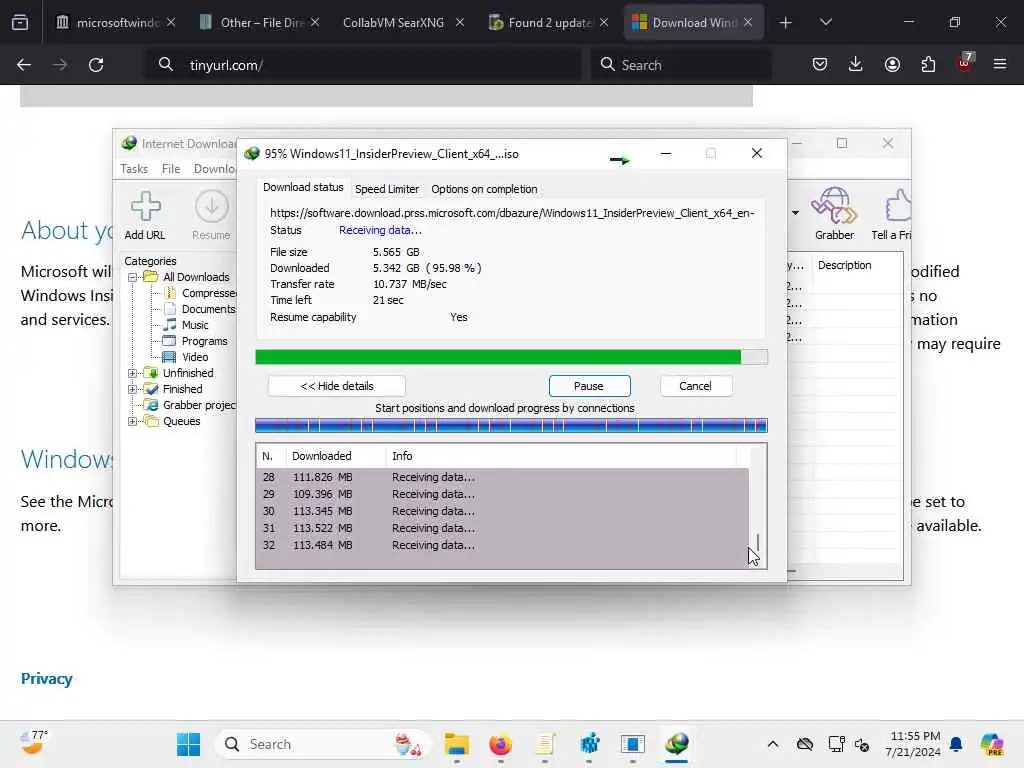
Task: Click the tinyurl.com address bar
Action: click(362, 65)
